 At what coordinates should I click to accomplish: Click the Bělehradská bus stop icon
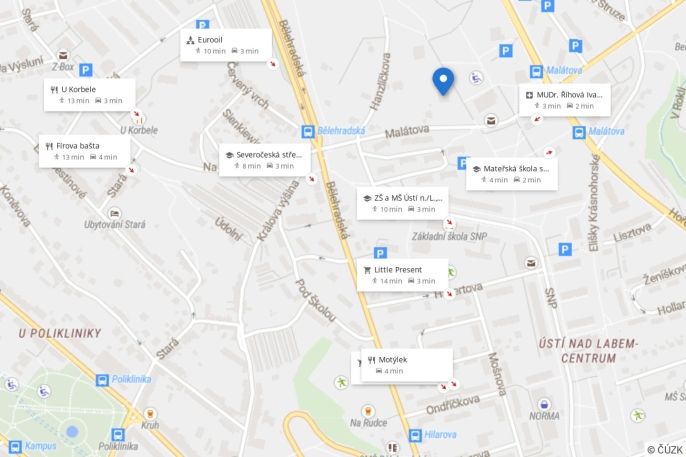pyautogui.click(x=308, y=131)
